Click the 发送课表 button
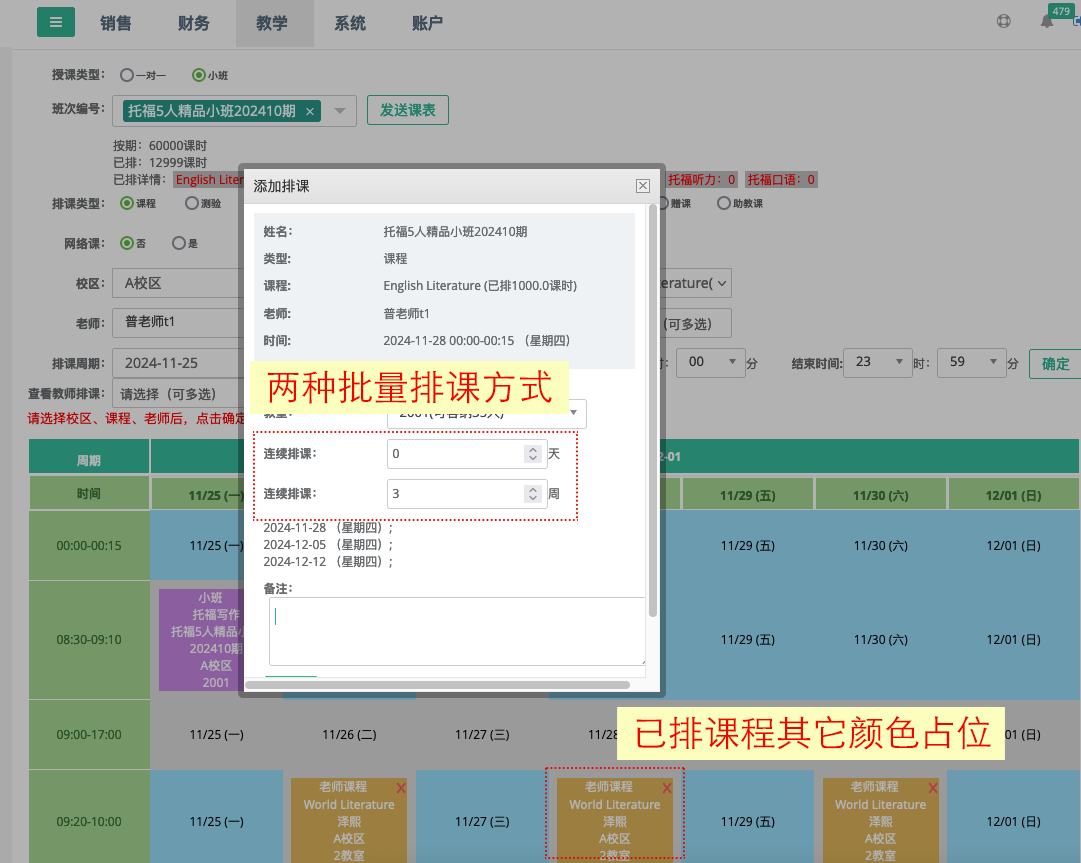Viewport: 1081px width, 863px height. click(x=407, y=110)
